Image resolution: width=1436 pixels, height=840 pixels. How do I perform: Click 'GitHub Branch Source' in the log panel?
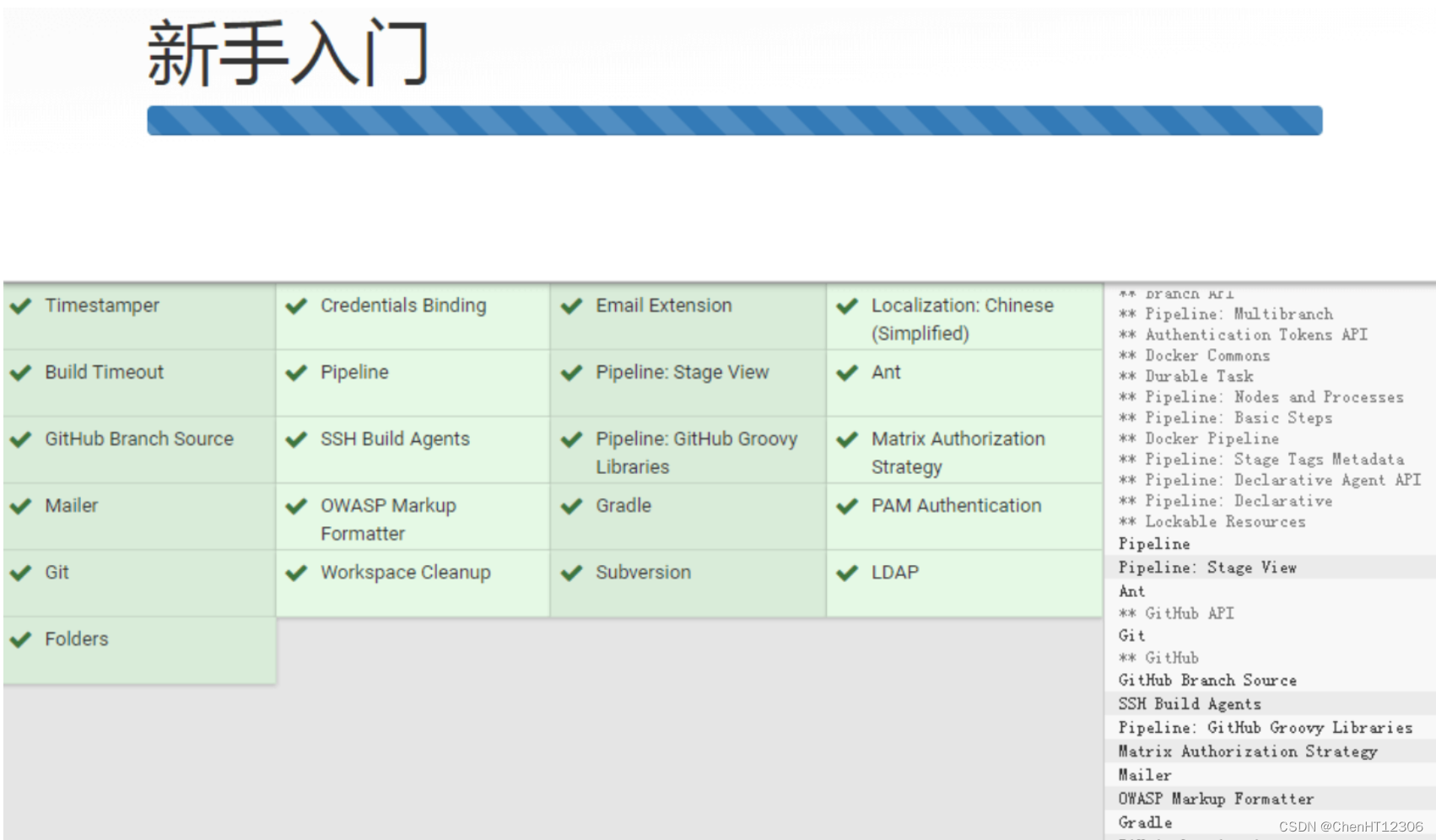click(x=1207, y=680)
